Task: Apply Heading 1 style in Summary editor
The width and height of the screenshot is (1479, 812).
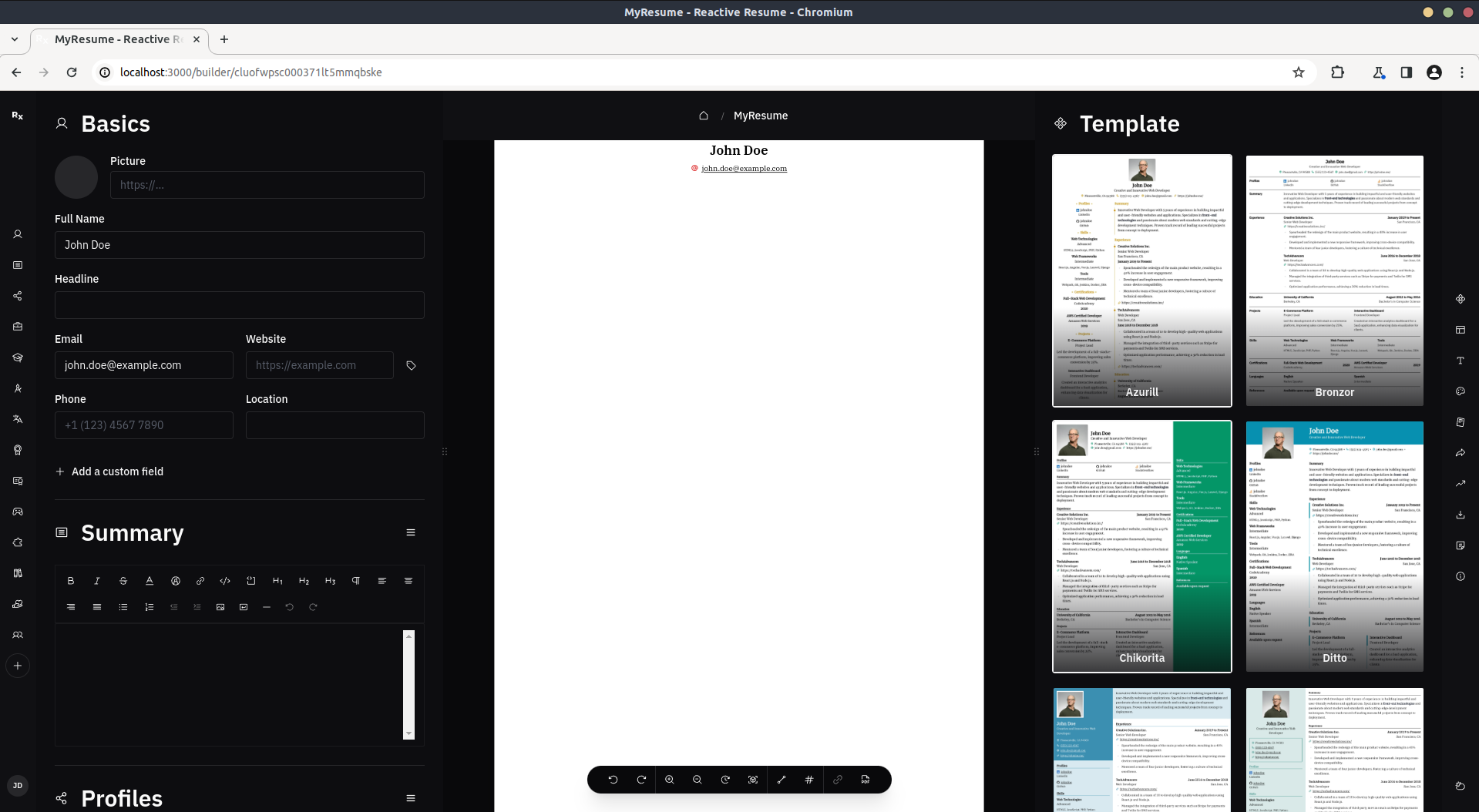Action: point(277,581)
